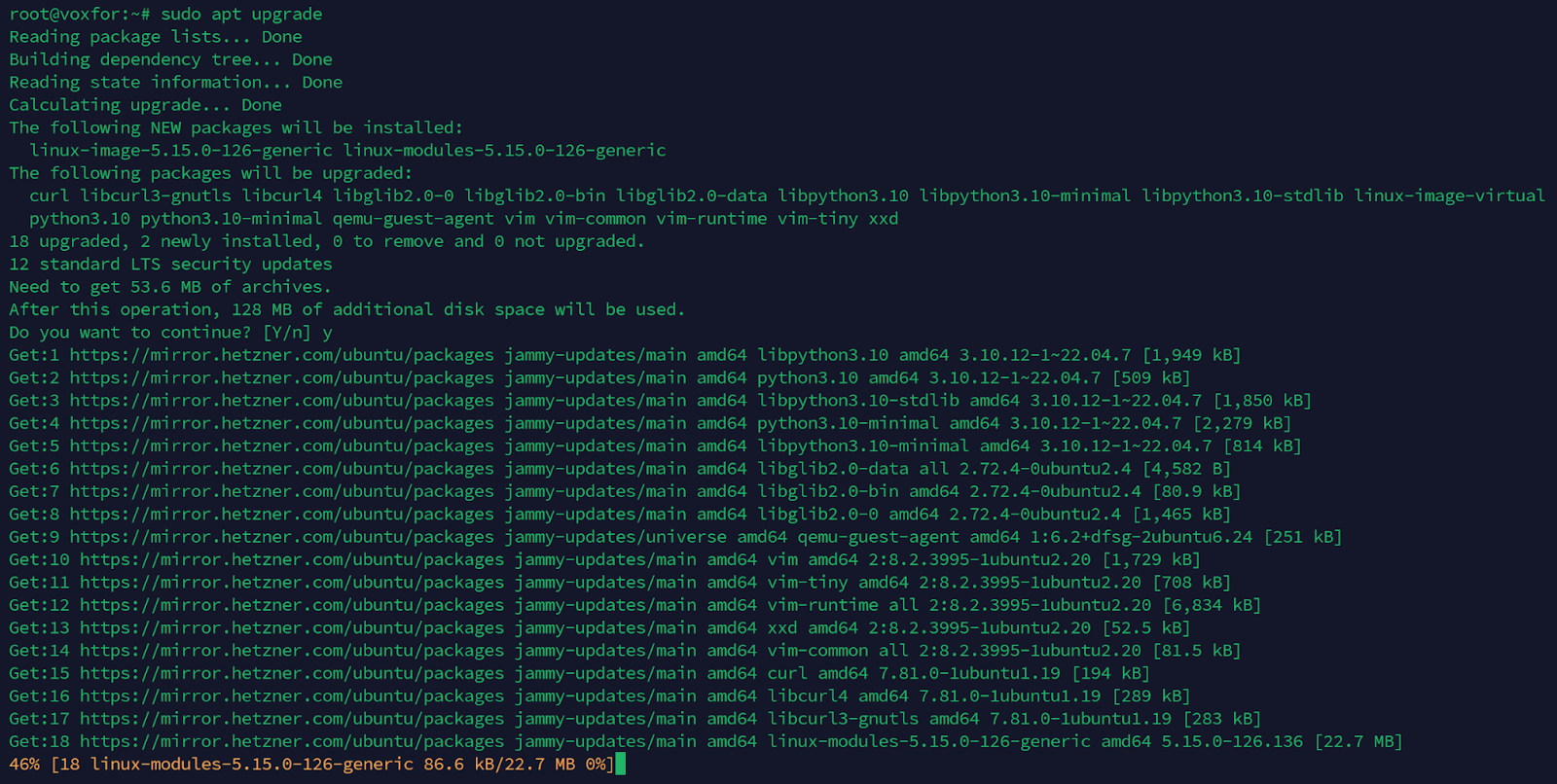This screenshot has width=1557, height=784.
Task: Select 'qemu-guest-agent' in the upgraded packages list
Action: [413, 219]
